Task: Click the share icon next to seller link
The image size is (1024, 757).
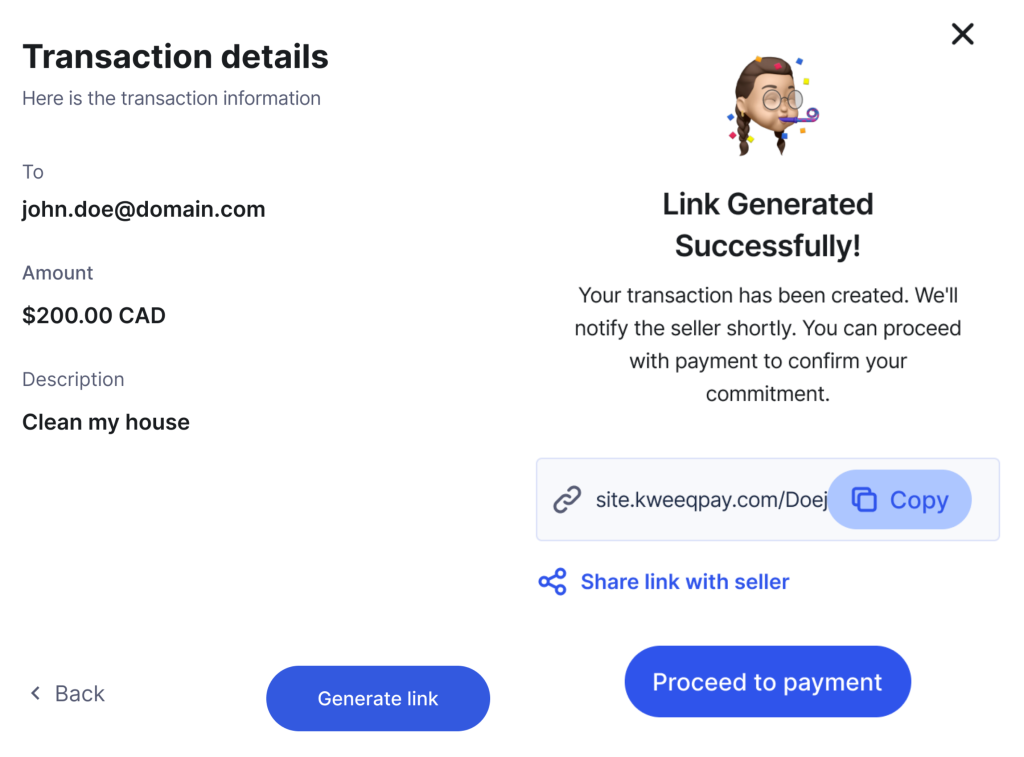Action: coord(552,581)
